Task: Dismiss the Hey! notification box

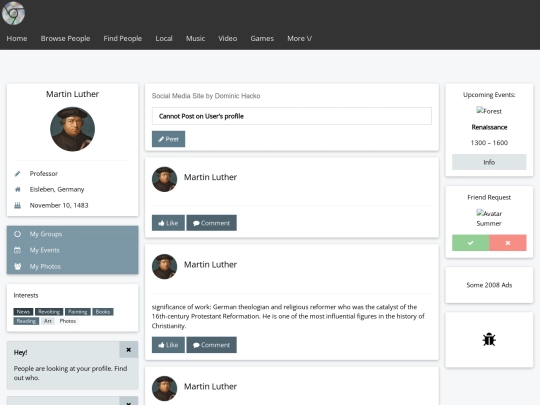Action: click(128, 350)
